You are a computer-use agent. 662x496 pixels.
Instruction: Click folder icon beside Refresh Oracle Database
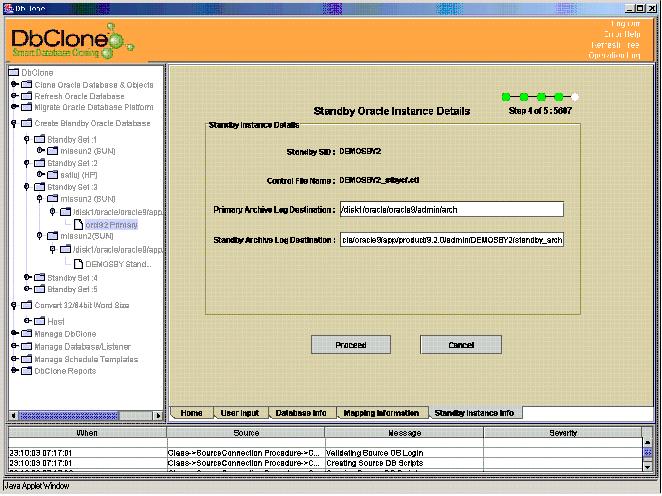click(27, 96)
